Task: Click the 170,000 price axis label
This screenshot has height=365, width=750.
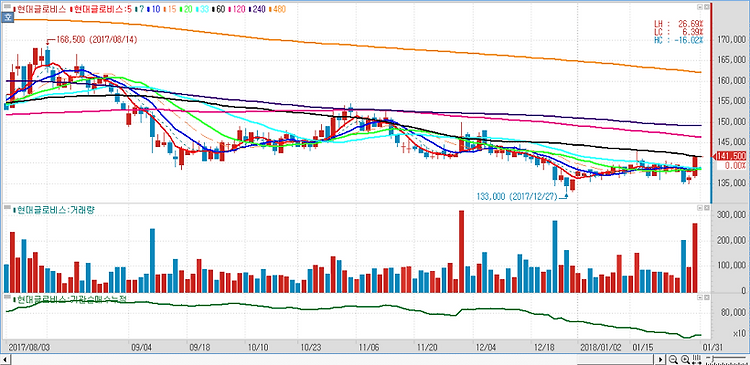Action: tap(732, 40)
